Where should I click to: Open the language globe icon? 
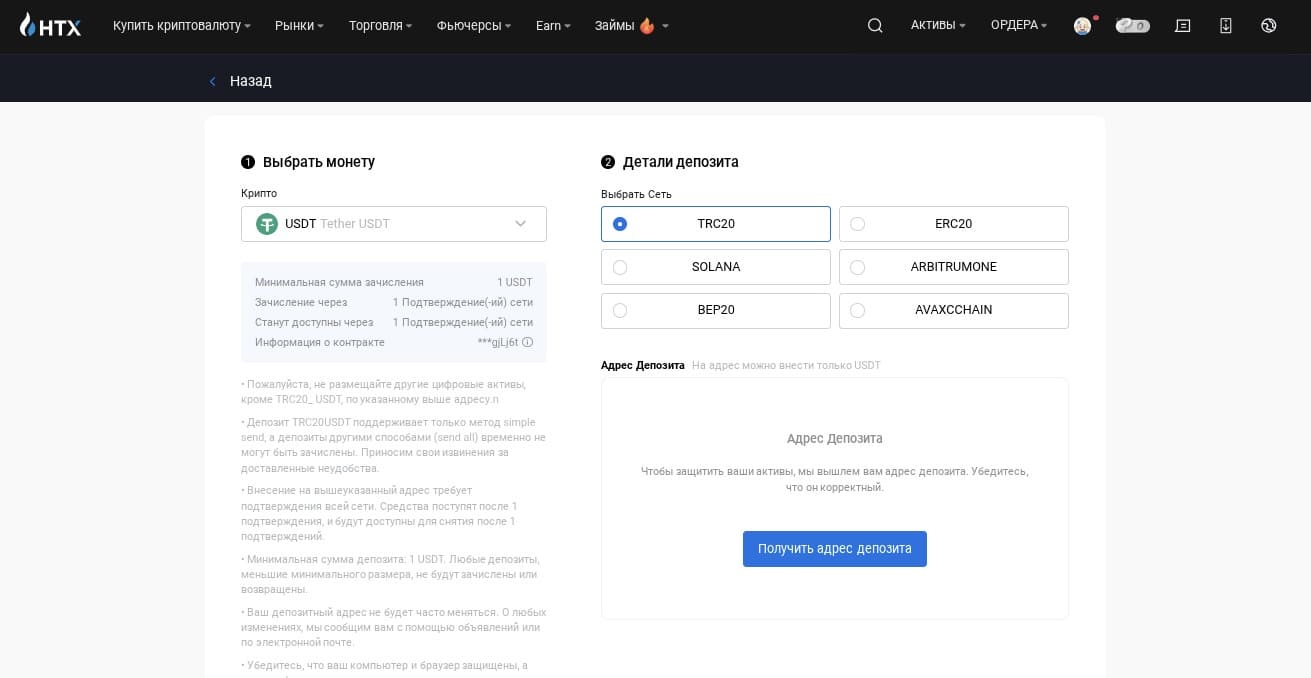(1269, 26)
